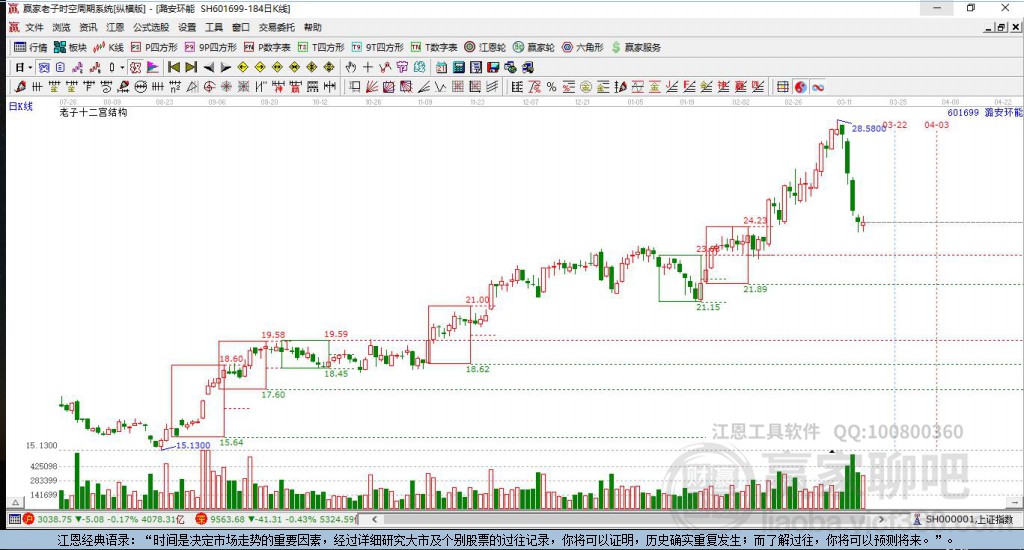The image size is (1024, 550).
Task: Open the 9T四方形 tool
Action: pyautogui.click(x=377, y=47)
